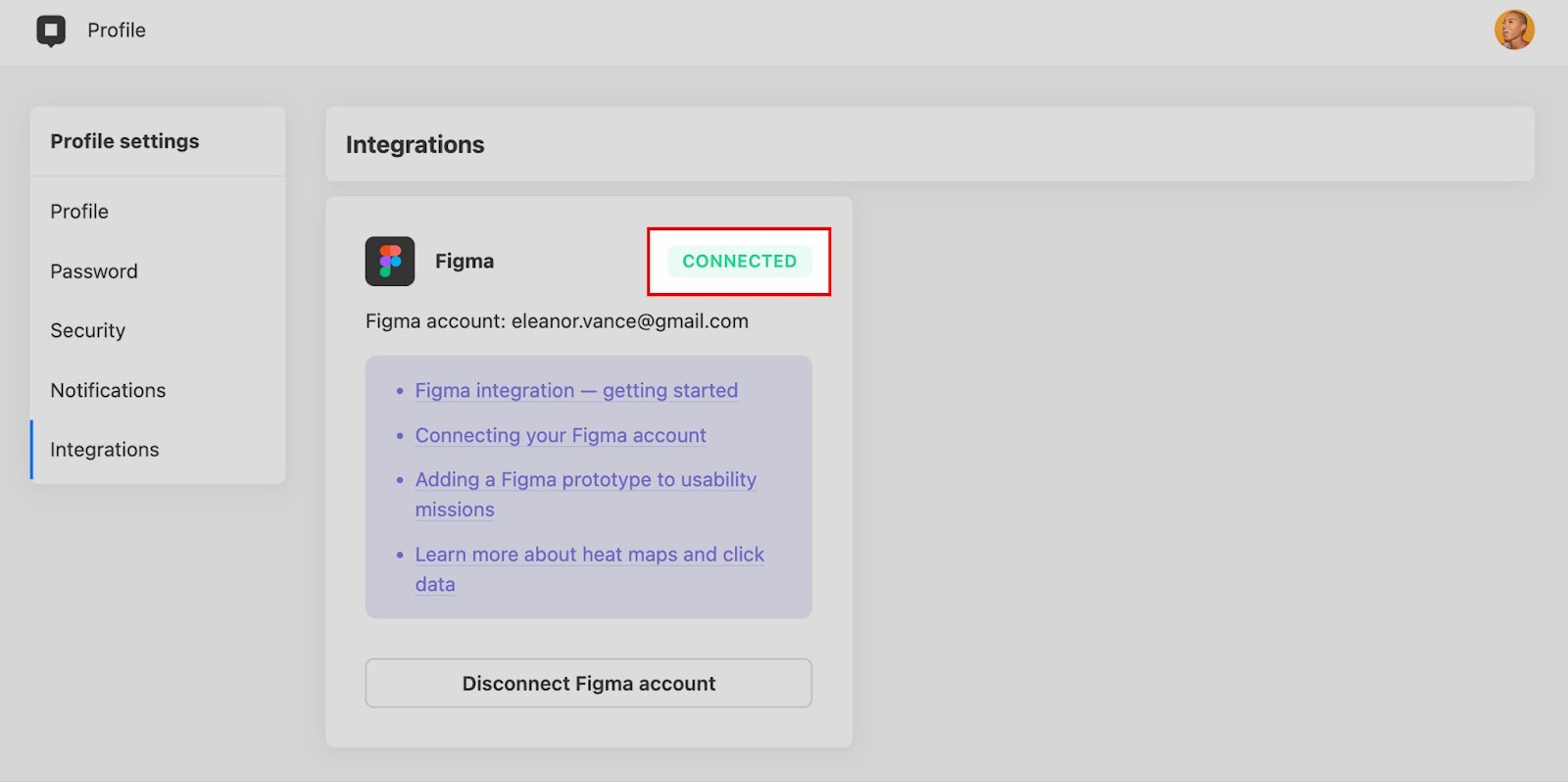Open 'Figma integration — getting started' link
Viewport: 1568px width, 782px height.
click(x=576, y=390)
